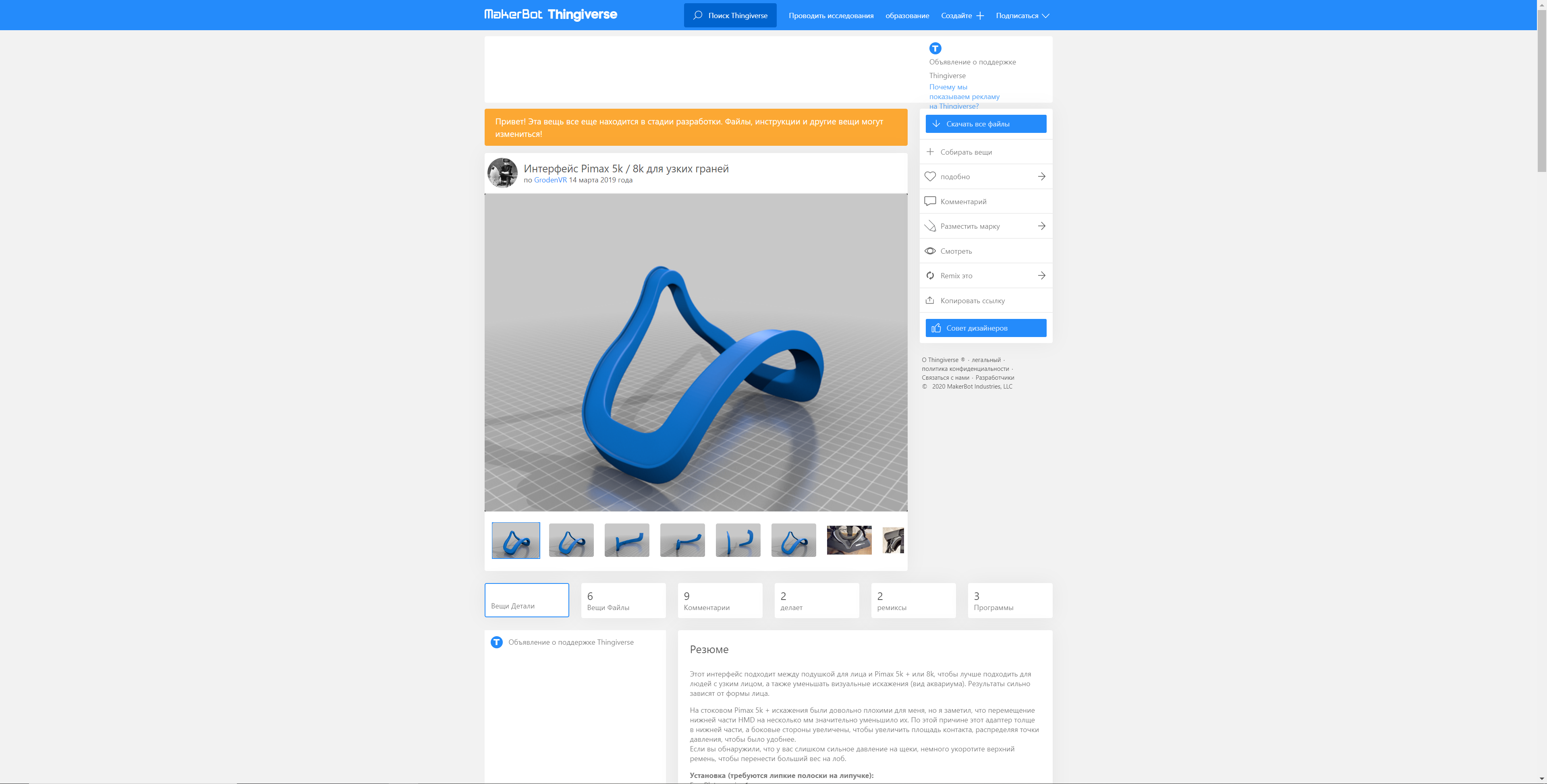Switch to the 2 ремиксы tab
Screen dimensions: 1547x784
[913, 600]
